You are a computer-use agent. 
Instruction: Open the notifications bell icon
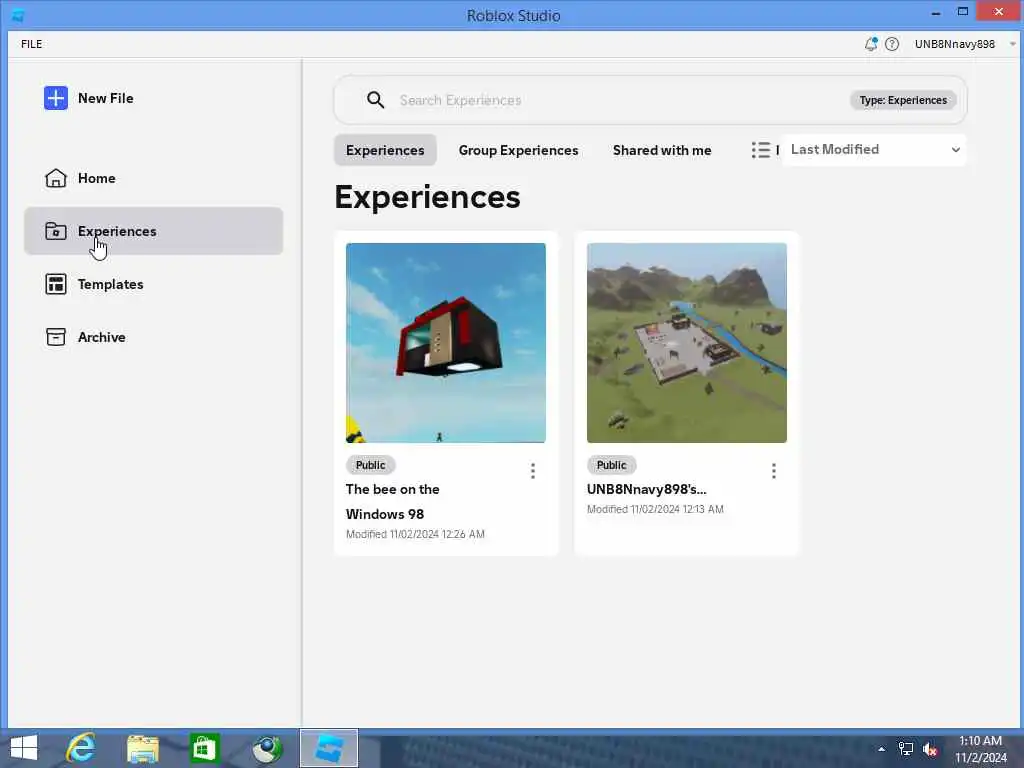click(x=871, y=44)
